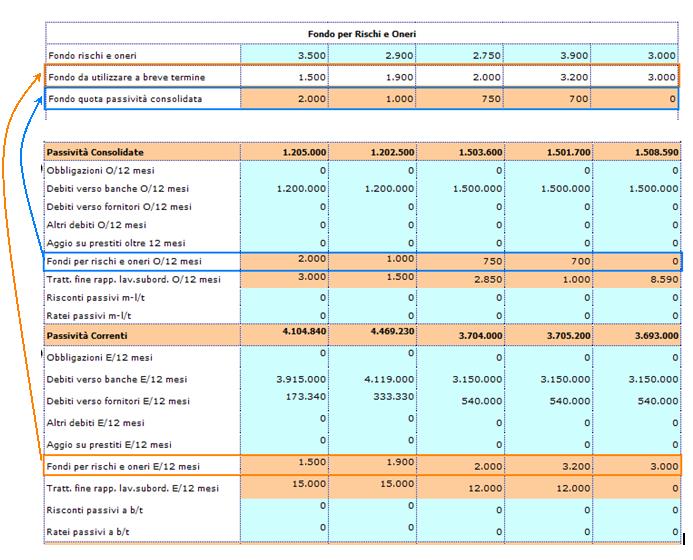Click the Passività Consolidate total 1.508.590

[x=657, y=152]
